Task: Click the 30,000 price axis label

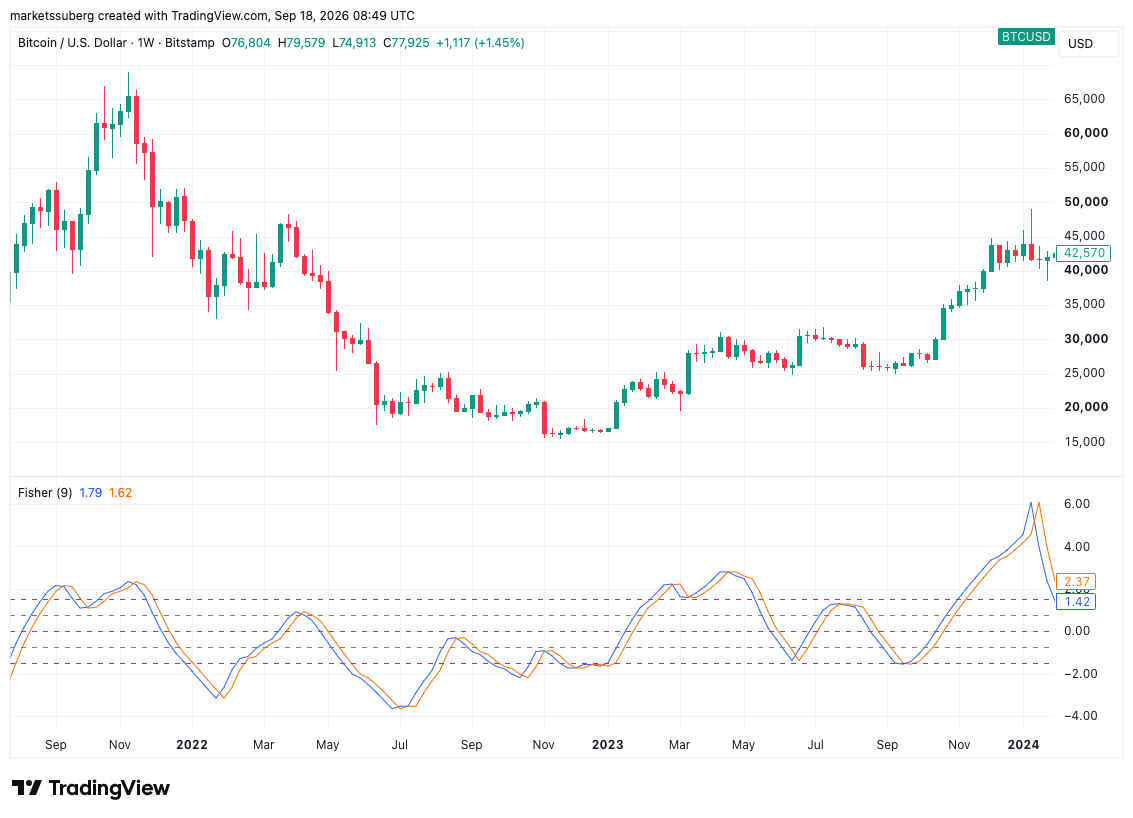Action: pyautogui.click(x=1086, y=339)
